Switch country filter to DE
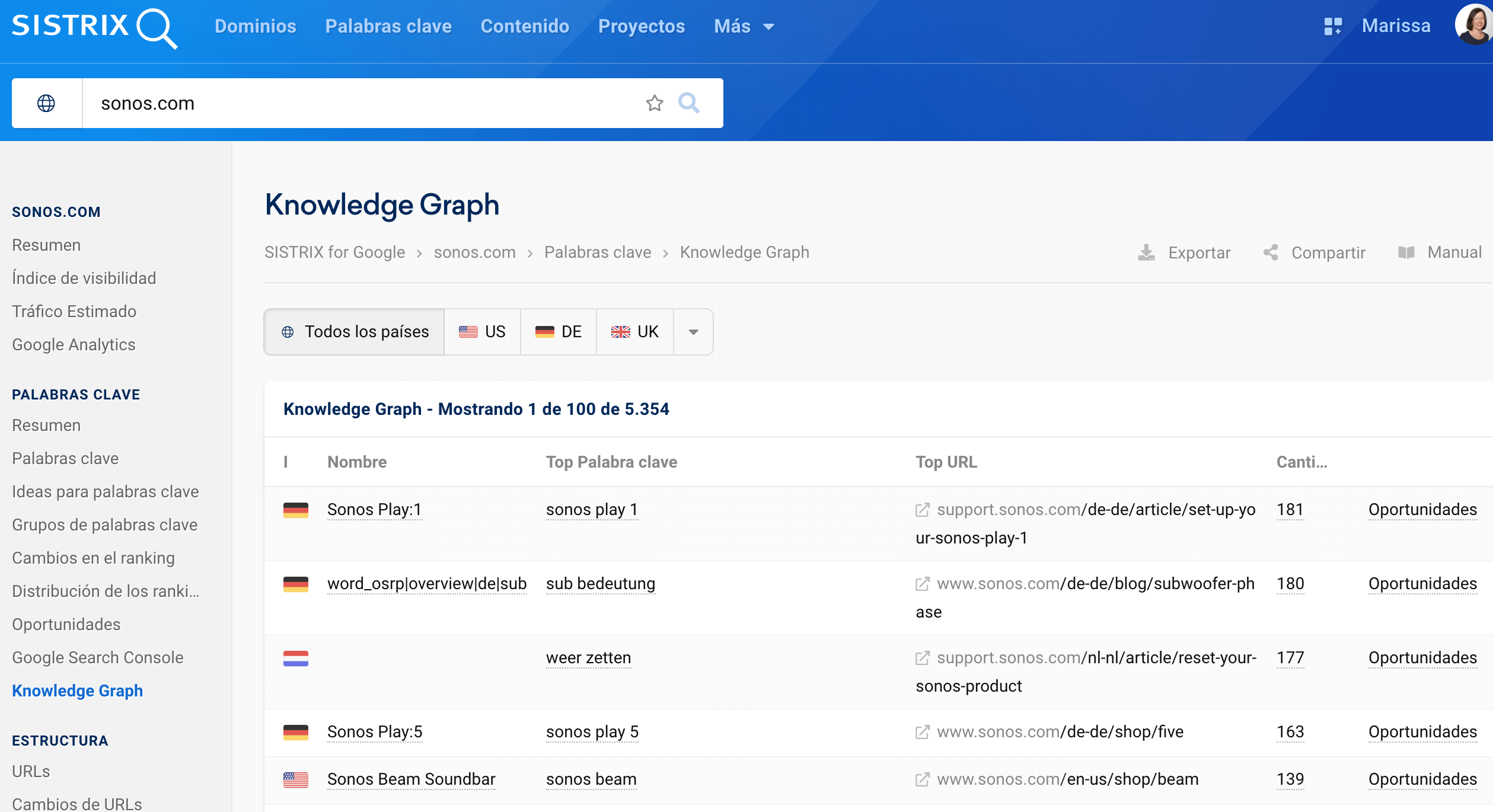The height and width of the screenshot is (812, 1493). pos(558,332)
